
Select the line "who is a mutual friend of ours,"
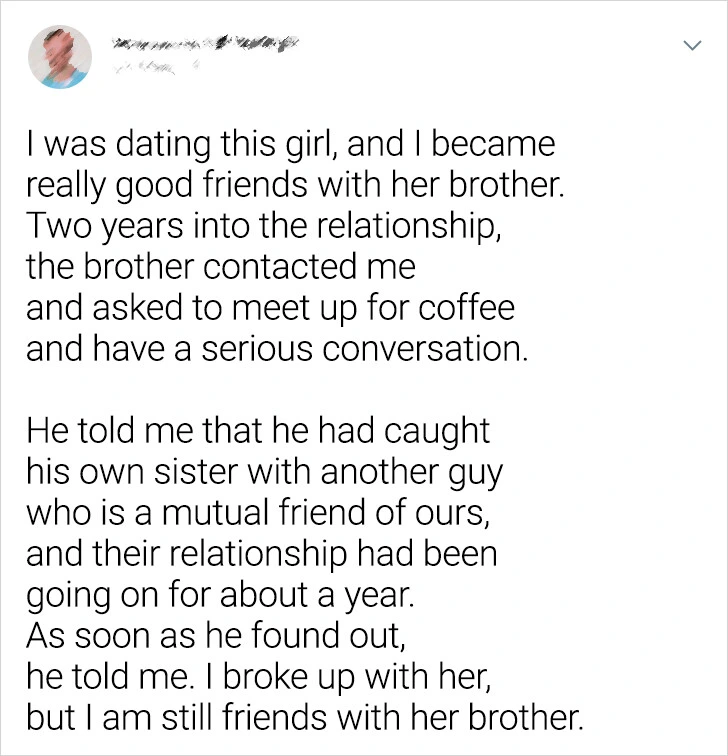point(266,512)
